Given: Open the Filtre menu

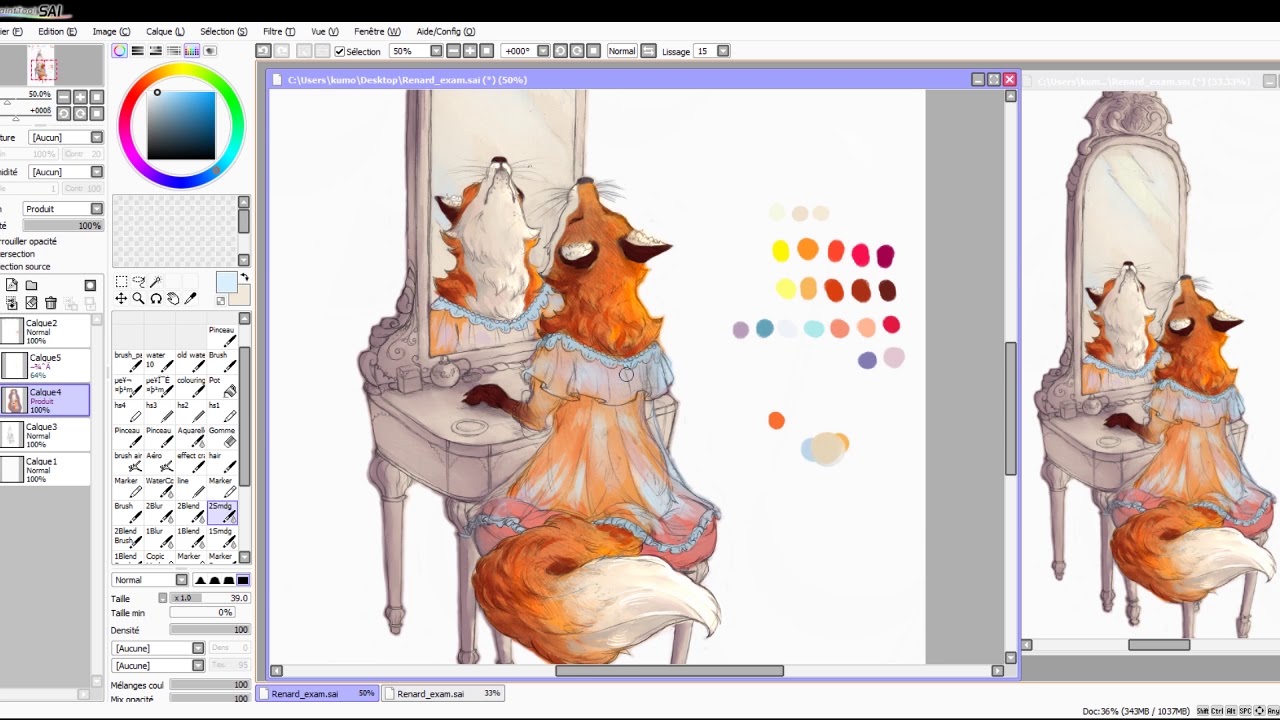Looking at the screenshot, I should [x=279, y=32].
